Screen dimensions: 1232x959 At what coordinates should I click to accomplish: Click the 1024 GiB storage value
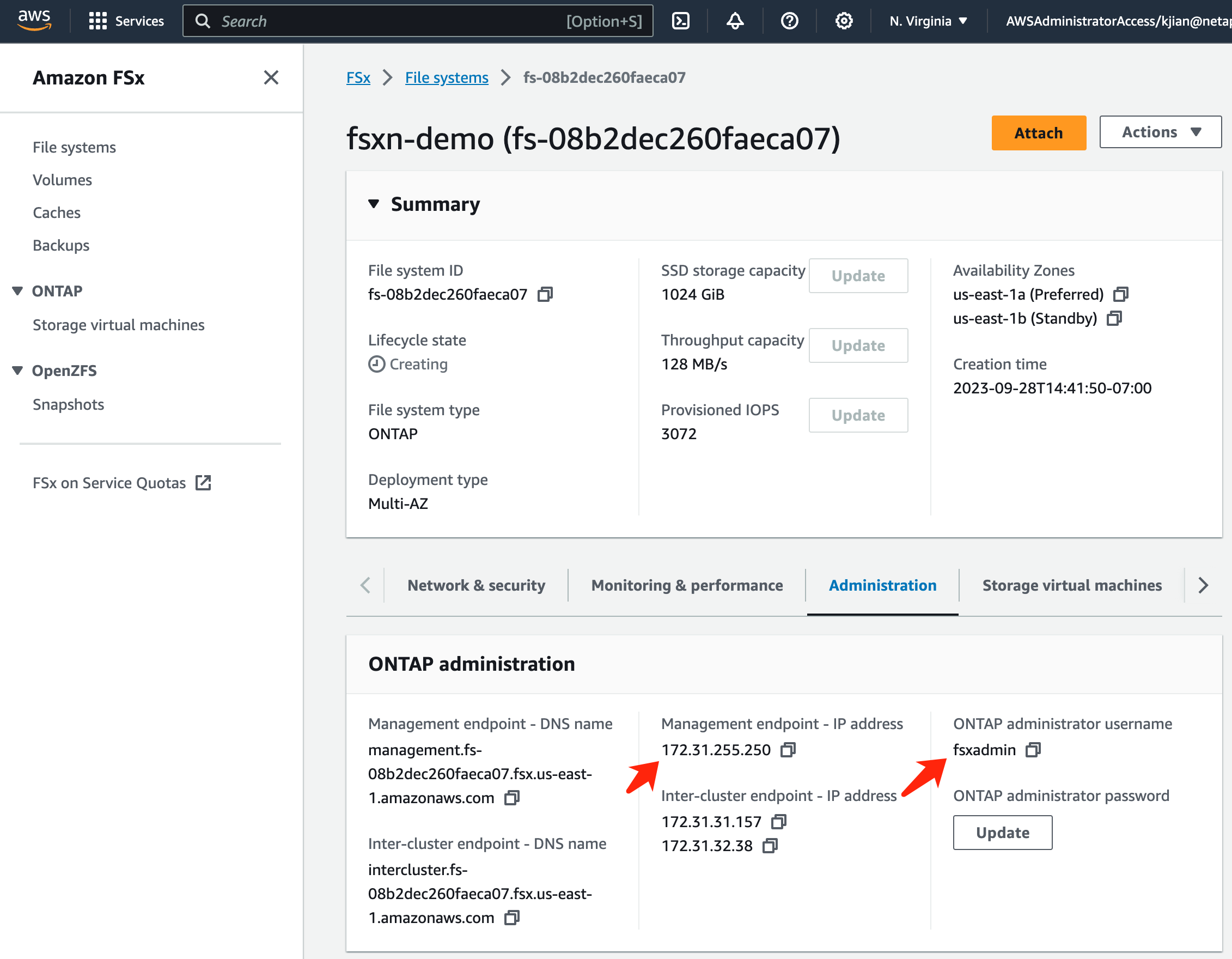pos(693,294)
